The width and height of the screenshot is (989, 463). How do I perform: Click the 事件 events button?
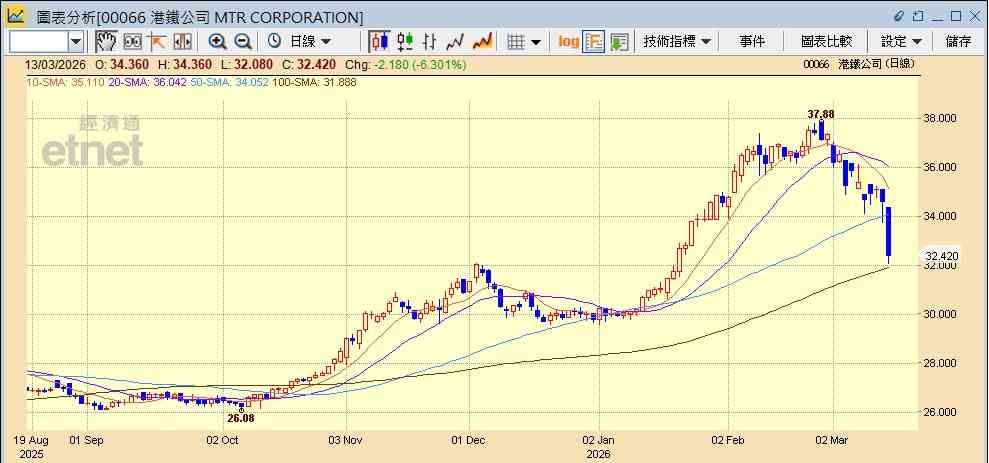[x=751, y=42]
